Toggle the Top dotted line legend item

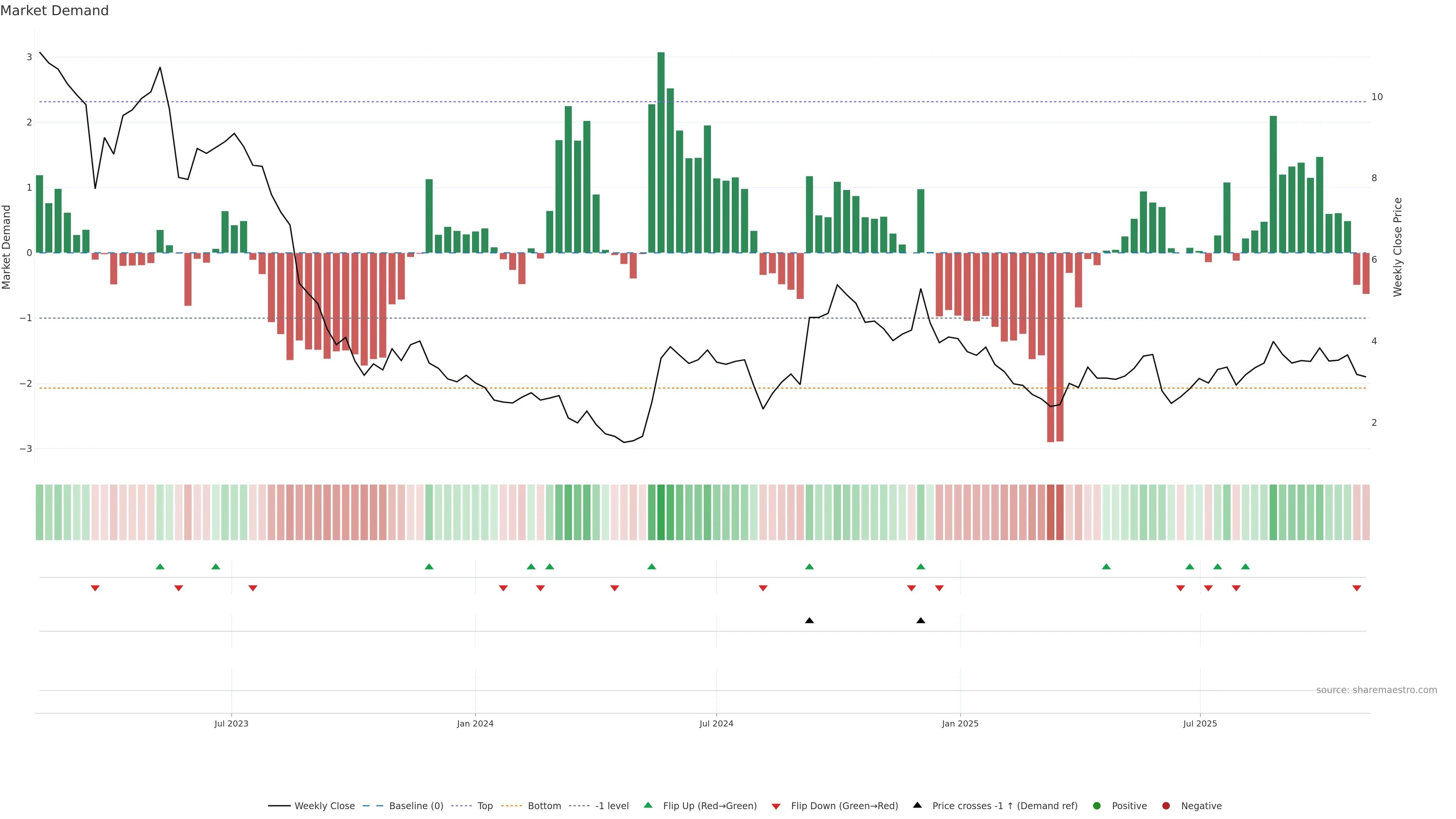tap(485, 806)
